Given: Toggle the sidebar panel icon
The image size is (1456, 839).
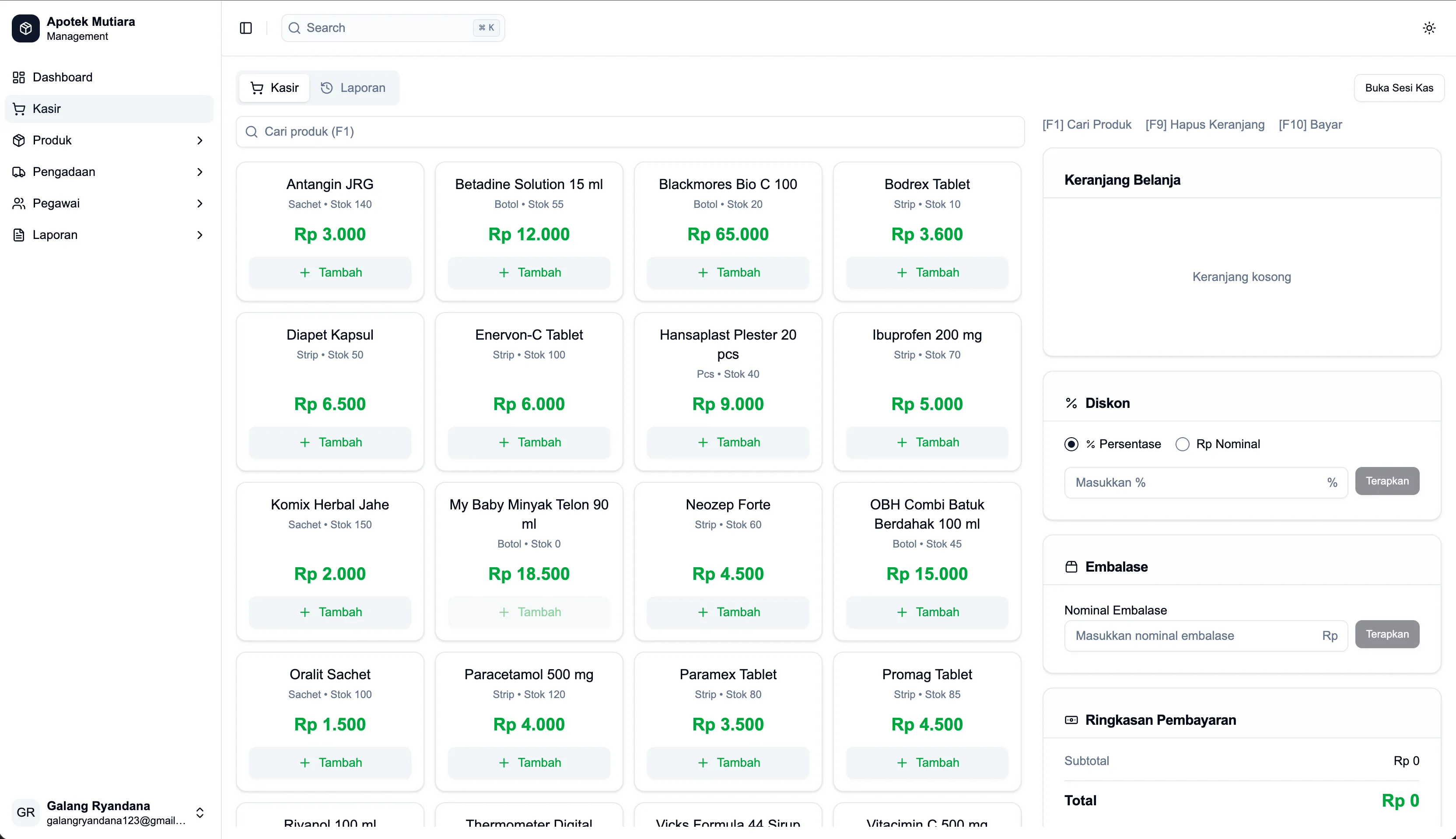Looking at the screenshot, I should 246,28.
